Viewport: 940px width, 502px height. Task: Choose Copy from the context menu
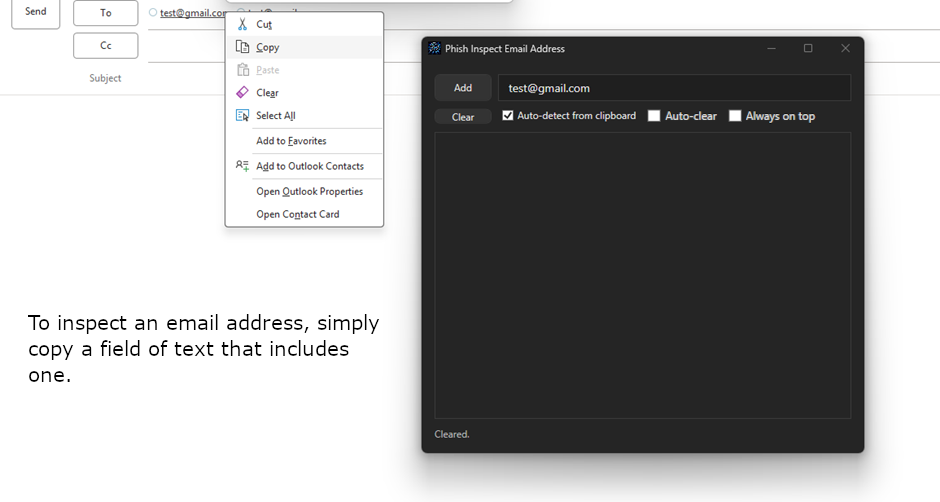tap(305, 47)
